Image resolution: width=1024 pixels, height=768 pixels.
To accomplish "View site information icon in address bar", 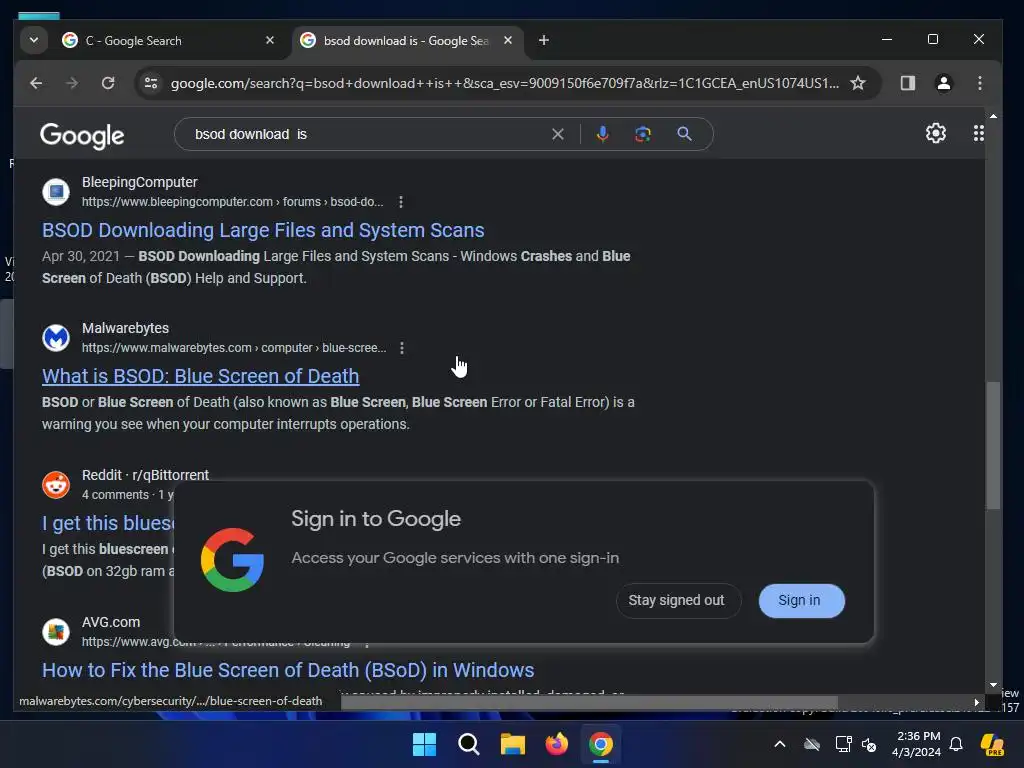I will [151, 83].
